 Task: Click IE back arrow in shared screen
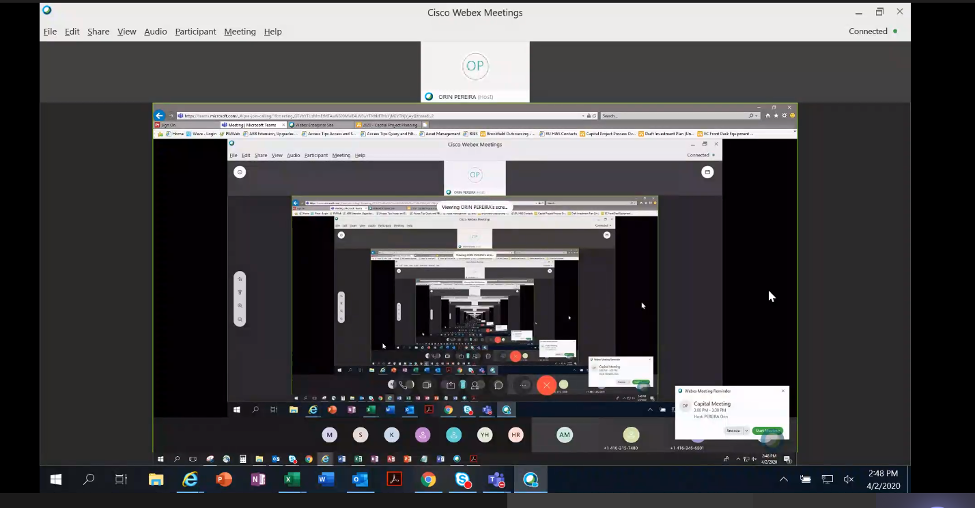point(160,115)
